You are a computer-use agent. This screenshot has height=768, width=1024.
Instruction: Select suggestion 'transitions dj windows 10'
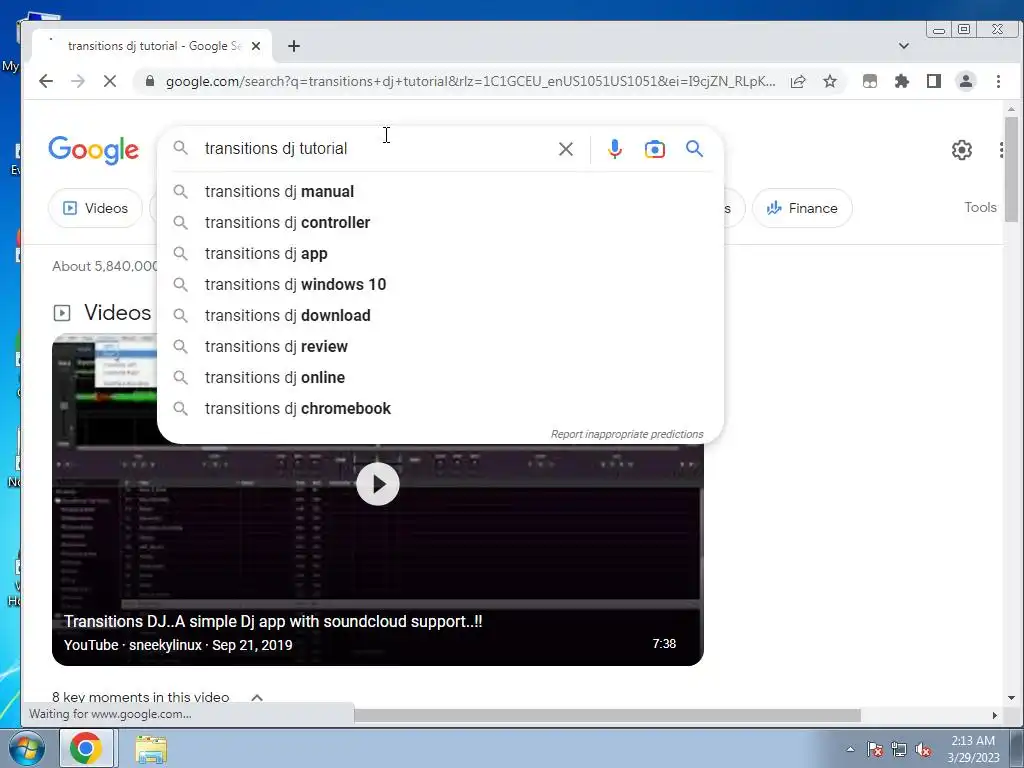tap(440, 285)
